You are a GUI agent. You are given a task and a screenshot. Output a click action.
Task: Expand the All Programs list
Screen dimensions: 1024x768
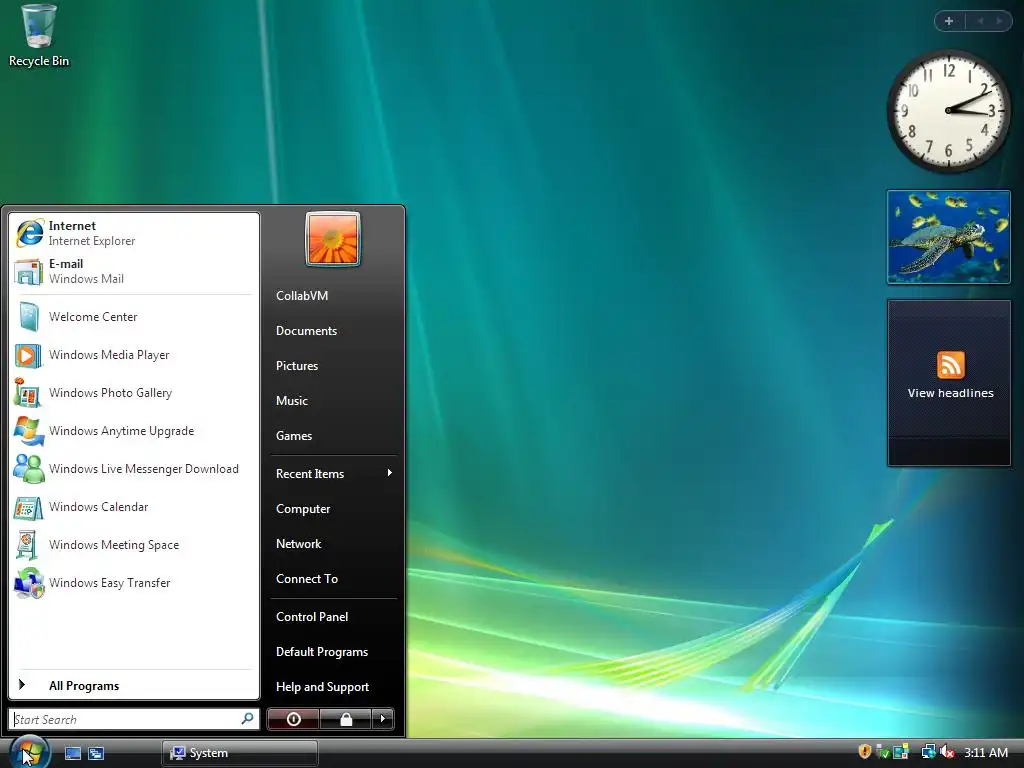134,686
